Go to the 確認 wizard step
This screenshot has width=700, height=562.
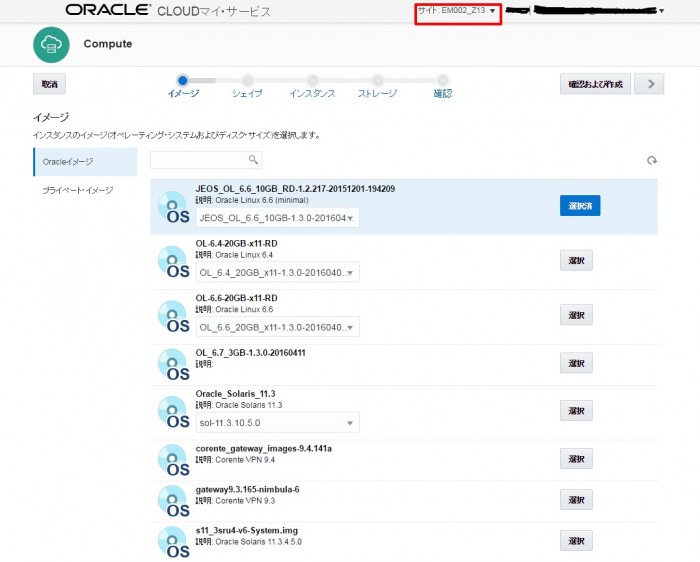[x=443, y=93]
